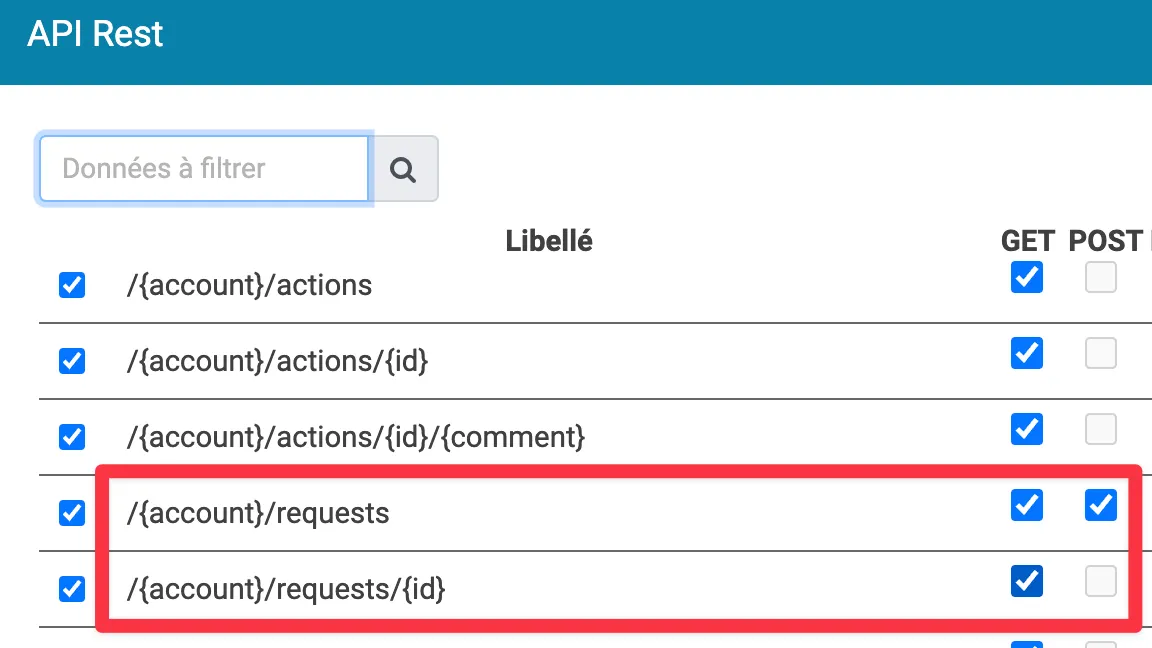Type in the Données à filtrer field
Screen dimensions: 1152x648
tap(204, 168)
